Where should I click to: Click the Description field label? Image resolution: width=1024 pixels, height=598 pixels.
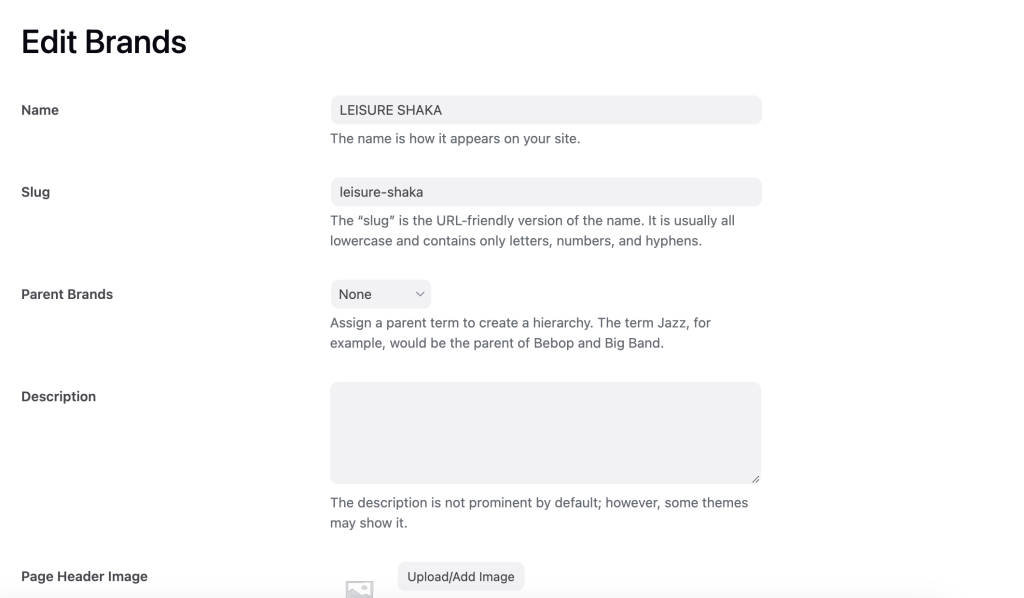coord(59,396)
